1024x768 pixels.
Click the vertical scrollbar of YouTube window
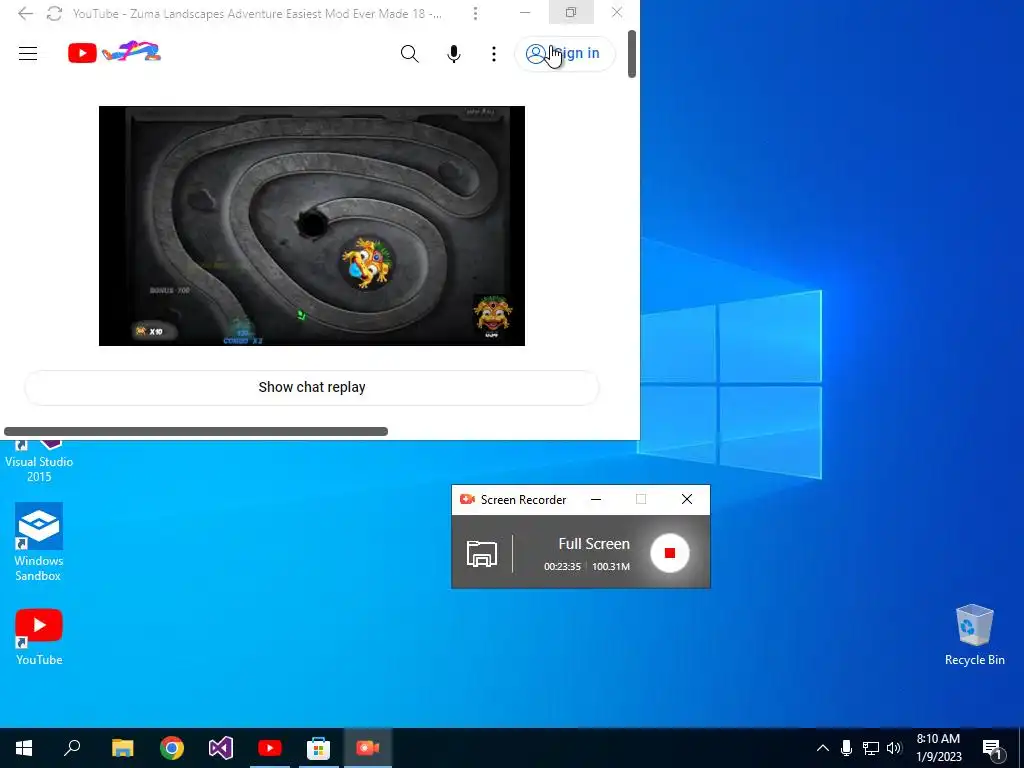point(632,54)
